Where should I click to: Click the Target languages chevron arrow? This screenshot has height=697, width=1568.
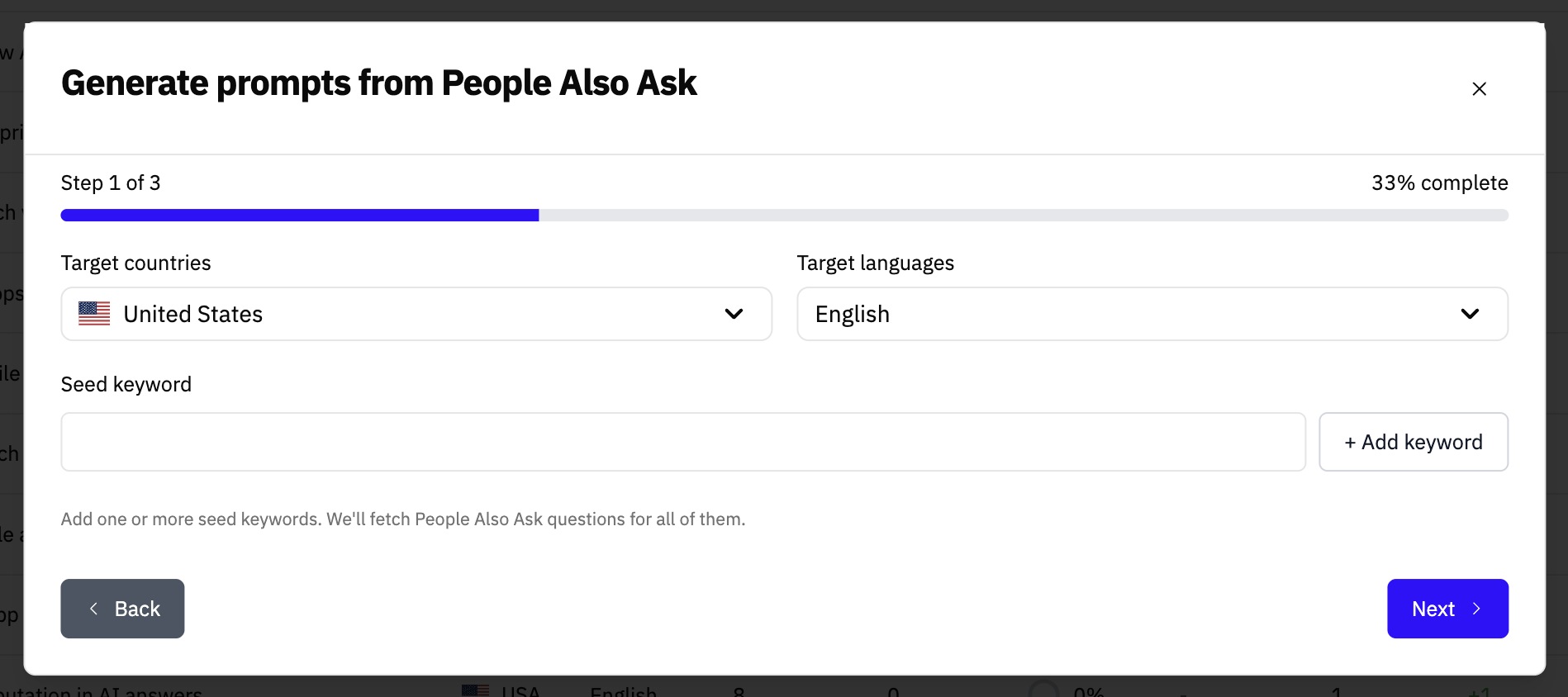1470,314
